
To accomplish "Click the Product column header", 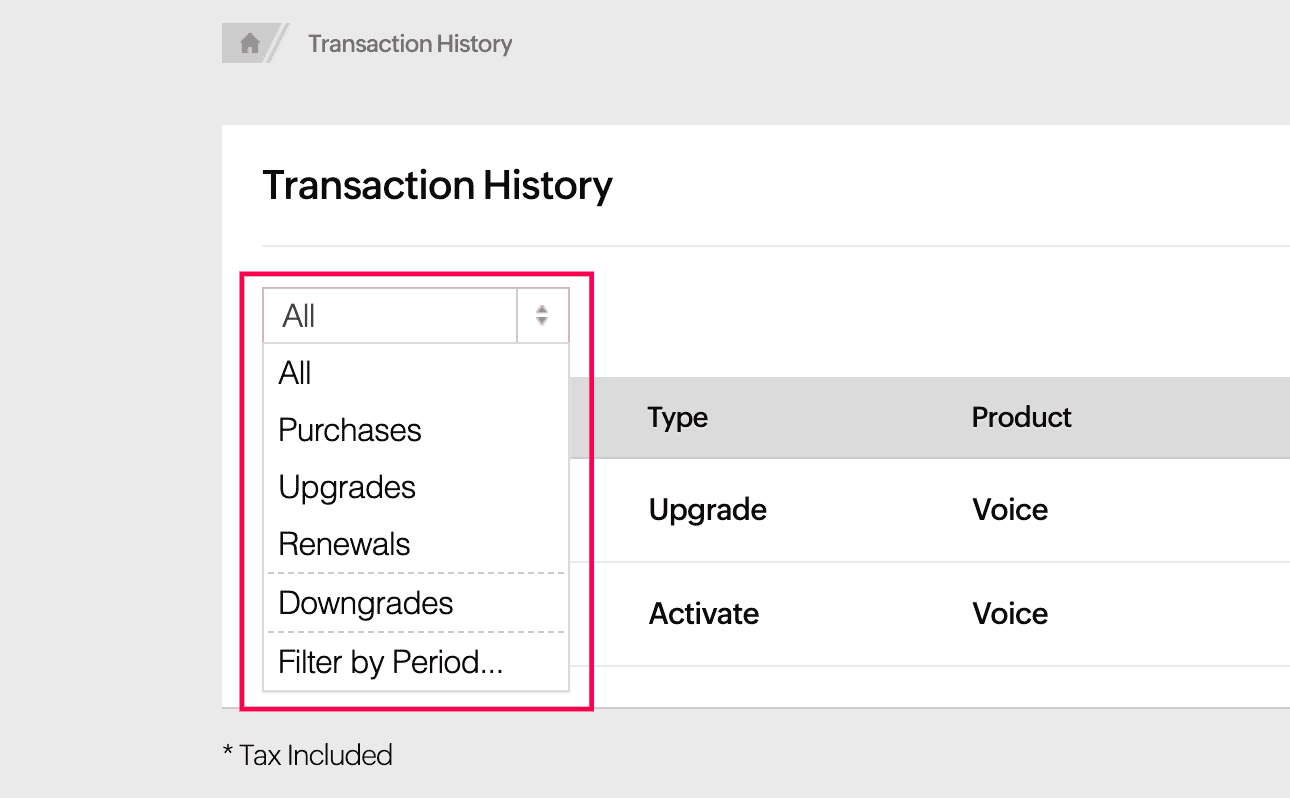I will tap(1021, 417).
